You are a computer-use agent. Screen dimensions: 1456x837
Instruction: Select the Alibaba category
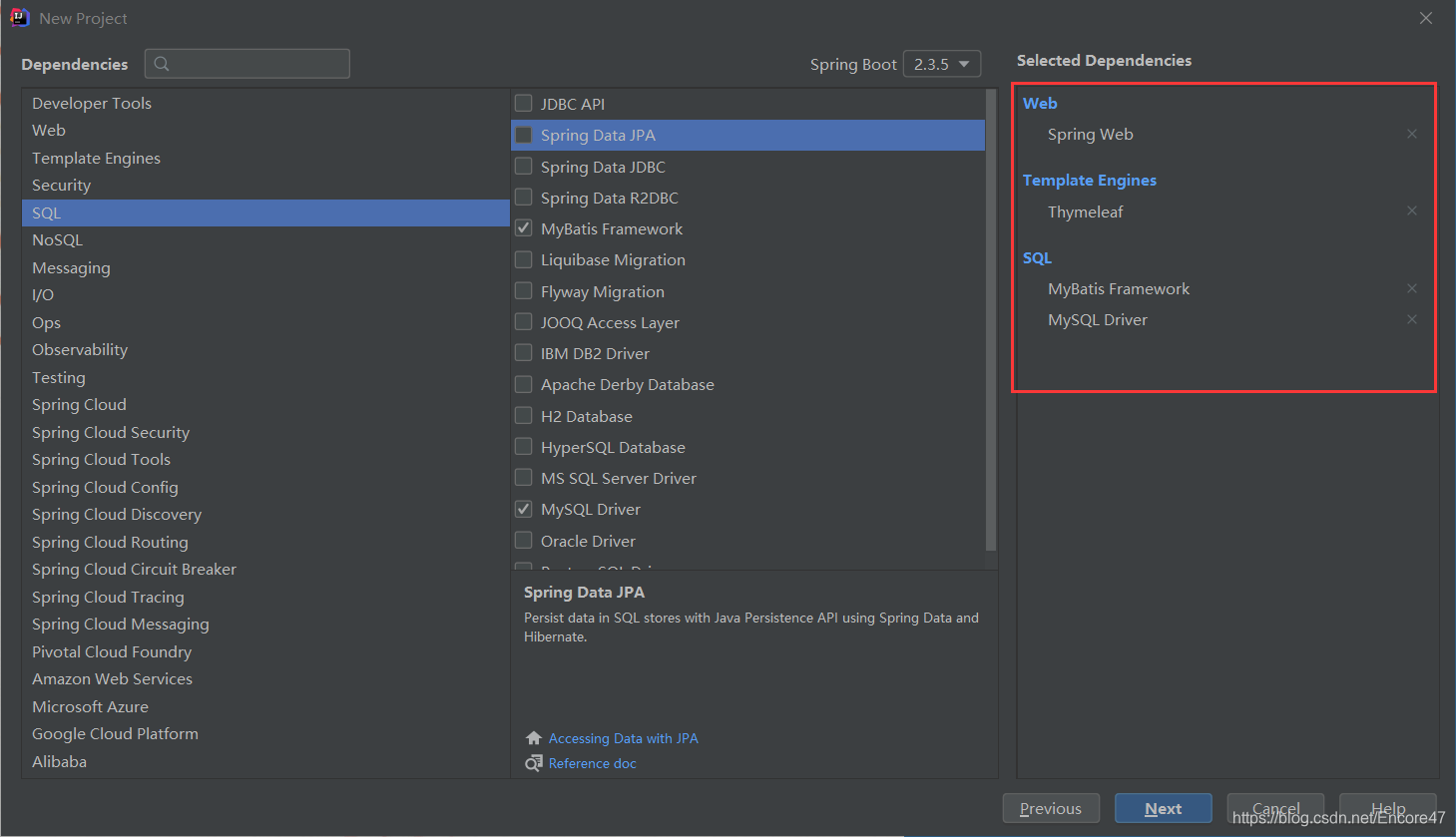[x=265, y=761]
